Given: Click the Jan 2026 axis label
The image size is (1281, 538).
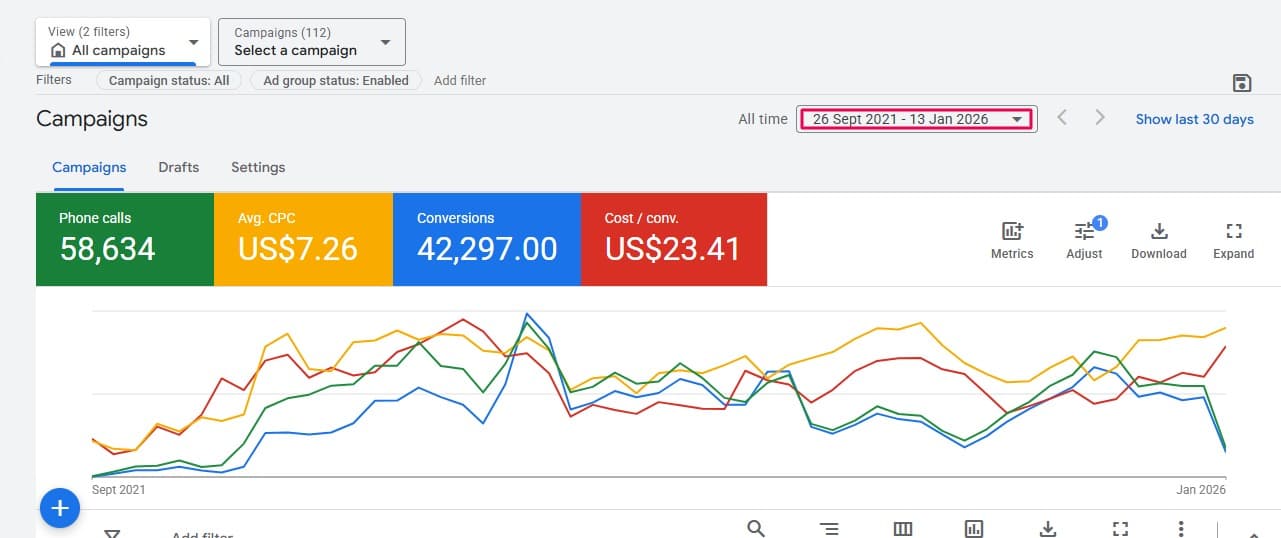Looking at the screenshot, I should tap(1201, 490).
